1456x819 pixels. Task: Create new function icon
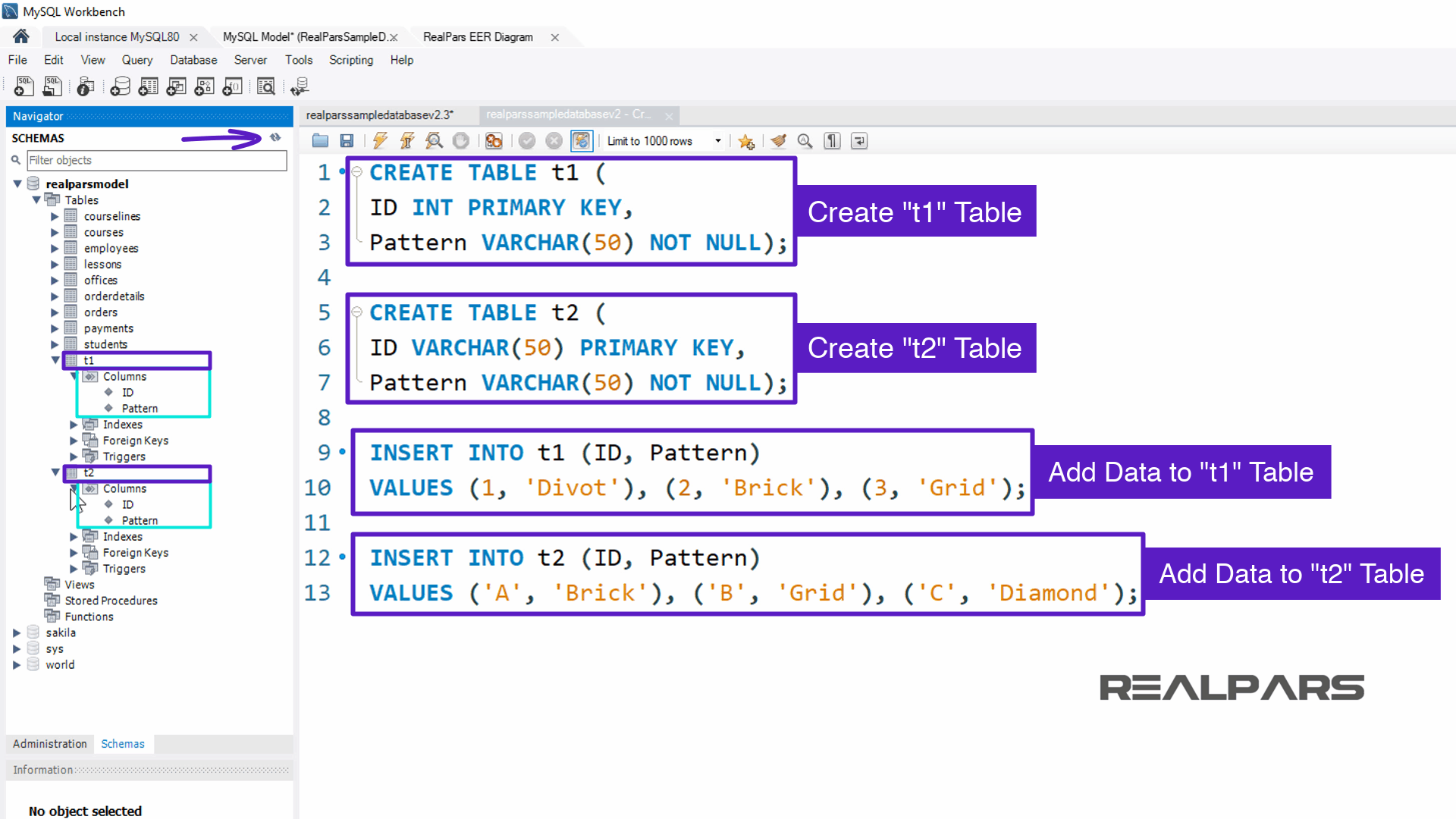click(x=232, y=86)
